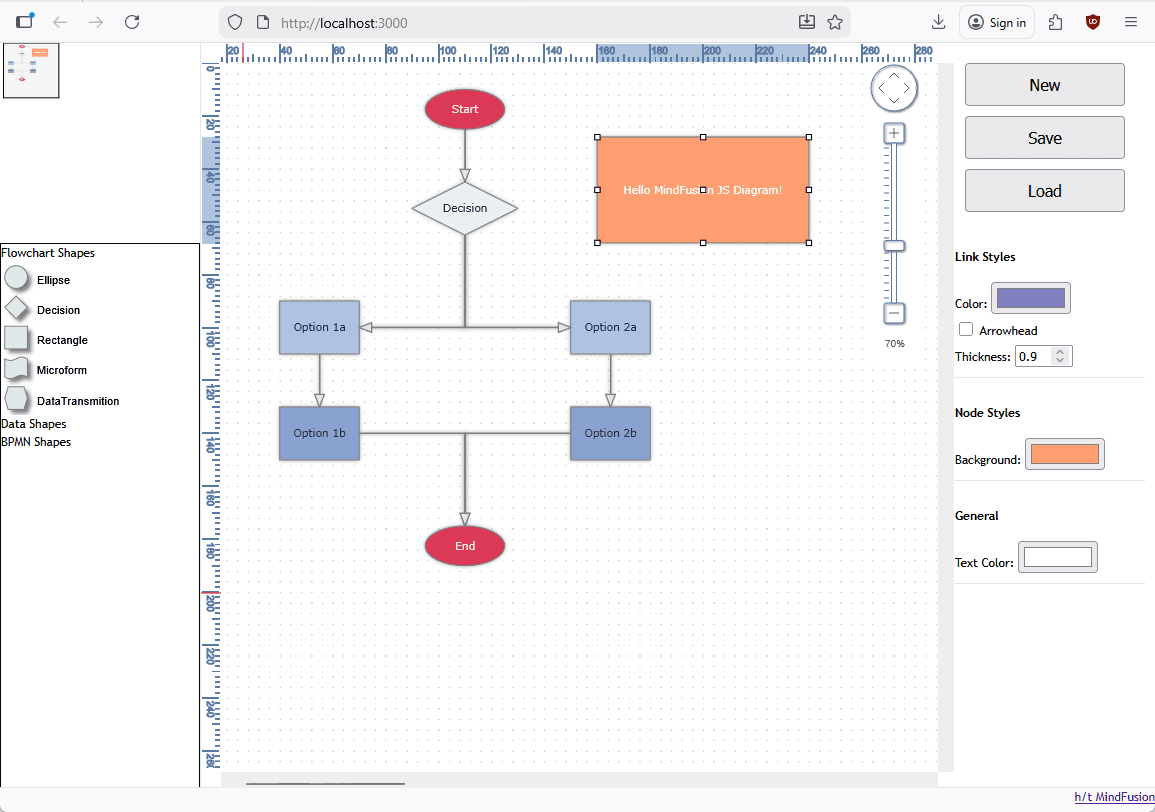The width and height of the screenshot is (1155, 812).
Task: Open the Text Color swatch picker
Action: pyautogui.click(x=1058, y=557)
